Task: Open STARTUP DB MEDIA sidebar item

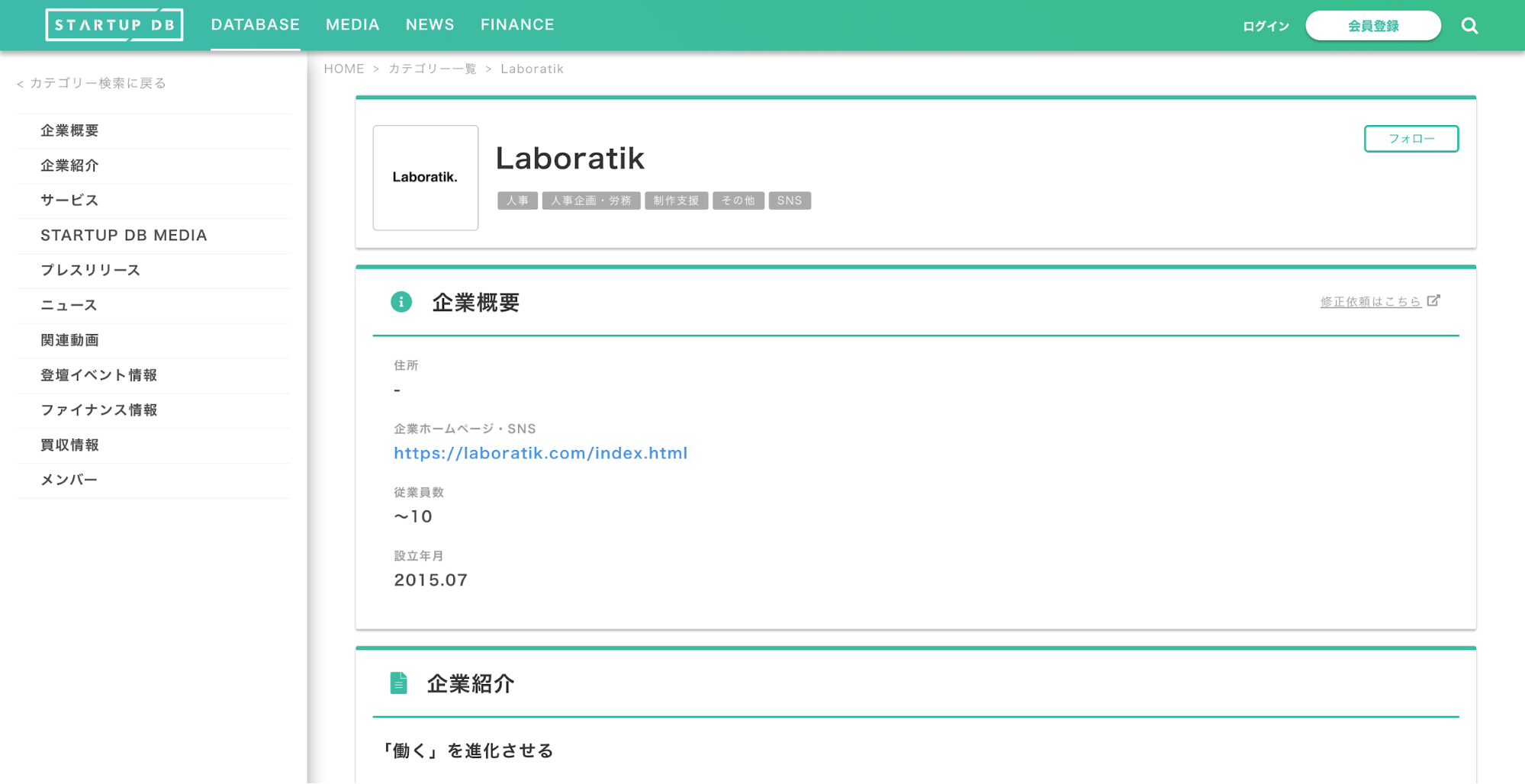Action: 153,236
